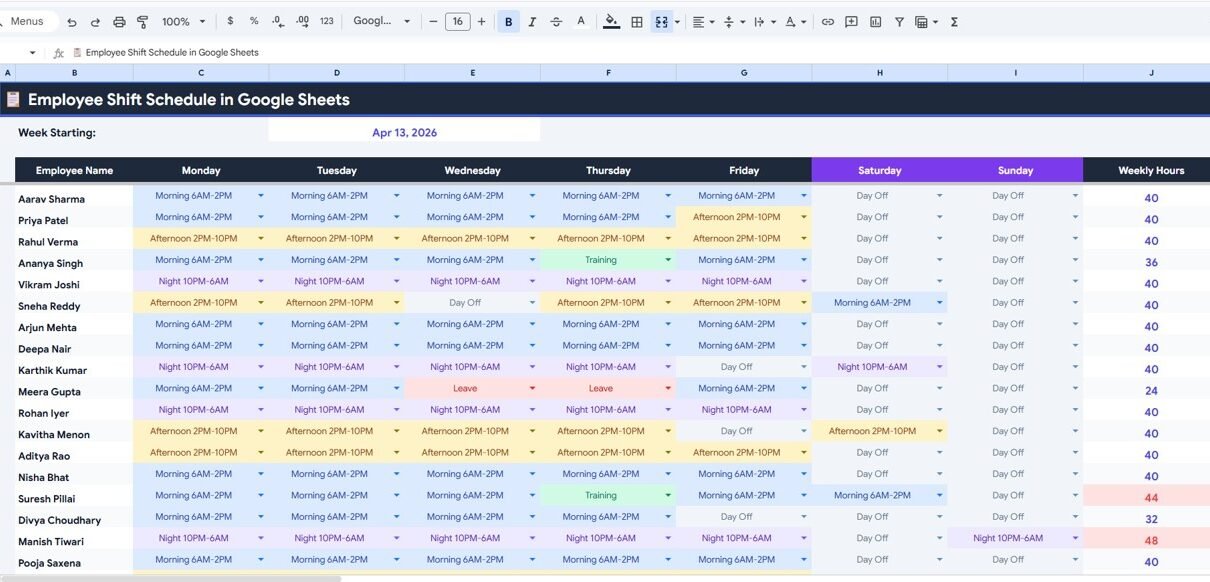The height and width of the screenshot is (582, 1210).
Task: Select the column H header
Action: (x=879, y=73)
